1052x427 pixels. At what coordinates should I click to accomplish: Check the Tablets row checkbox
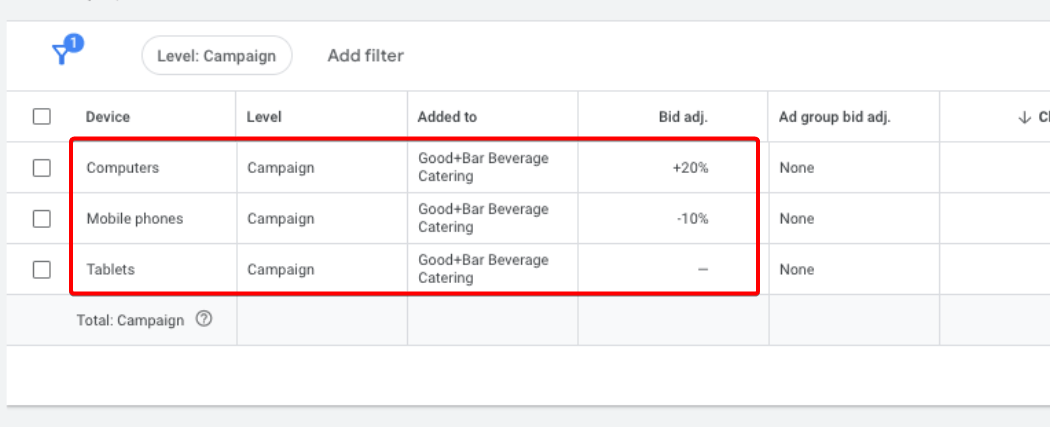click(x=42, y=270)
